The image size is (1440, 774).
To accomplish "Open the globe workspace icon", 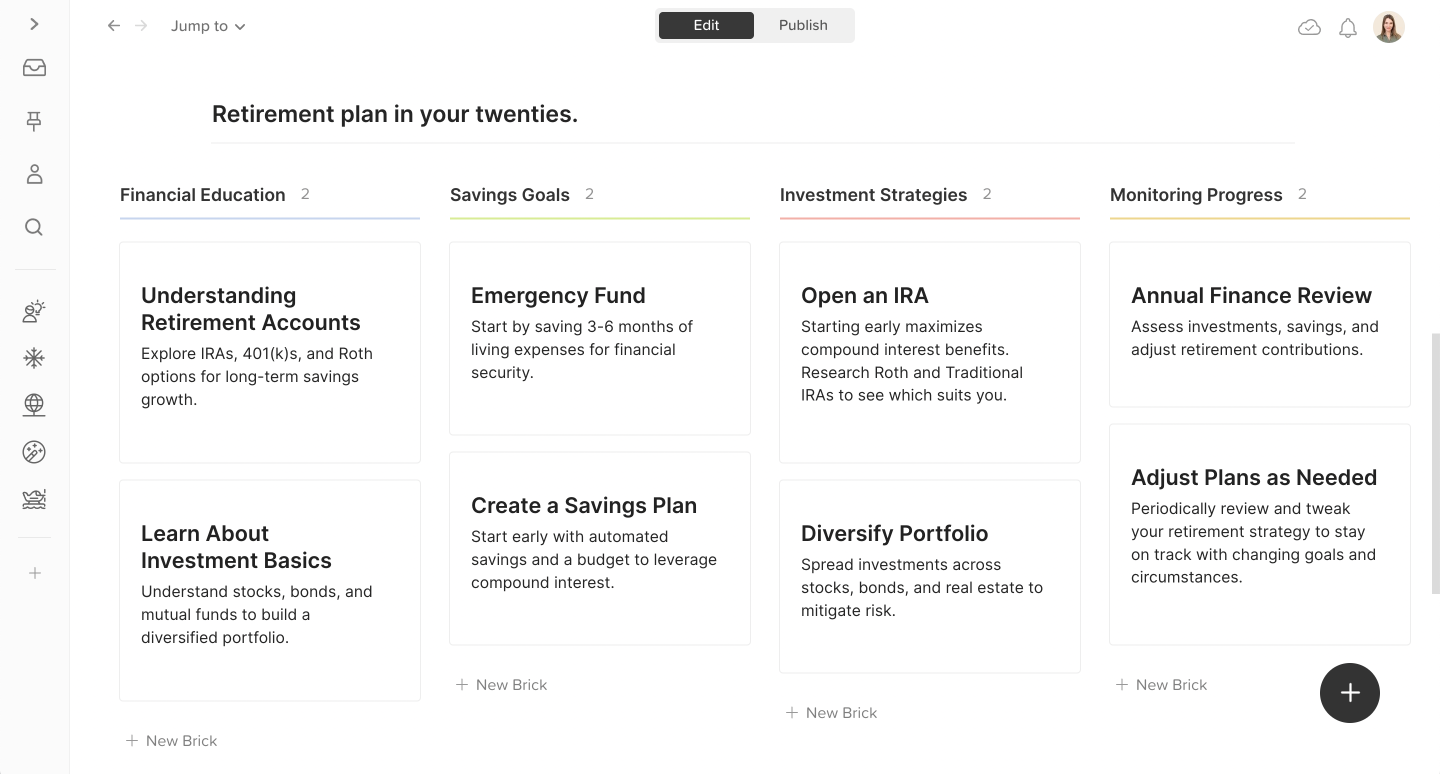I will [34, 405].
